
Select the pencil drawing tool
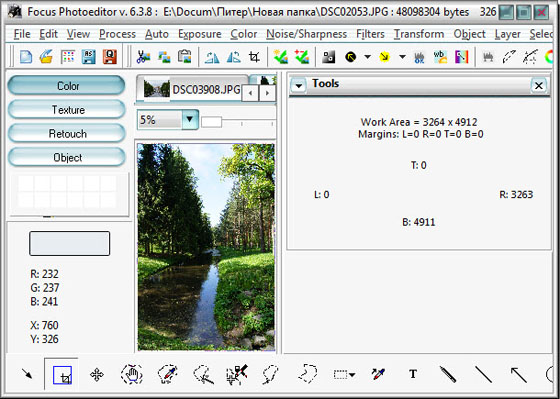448,374
